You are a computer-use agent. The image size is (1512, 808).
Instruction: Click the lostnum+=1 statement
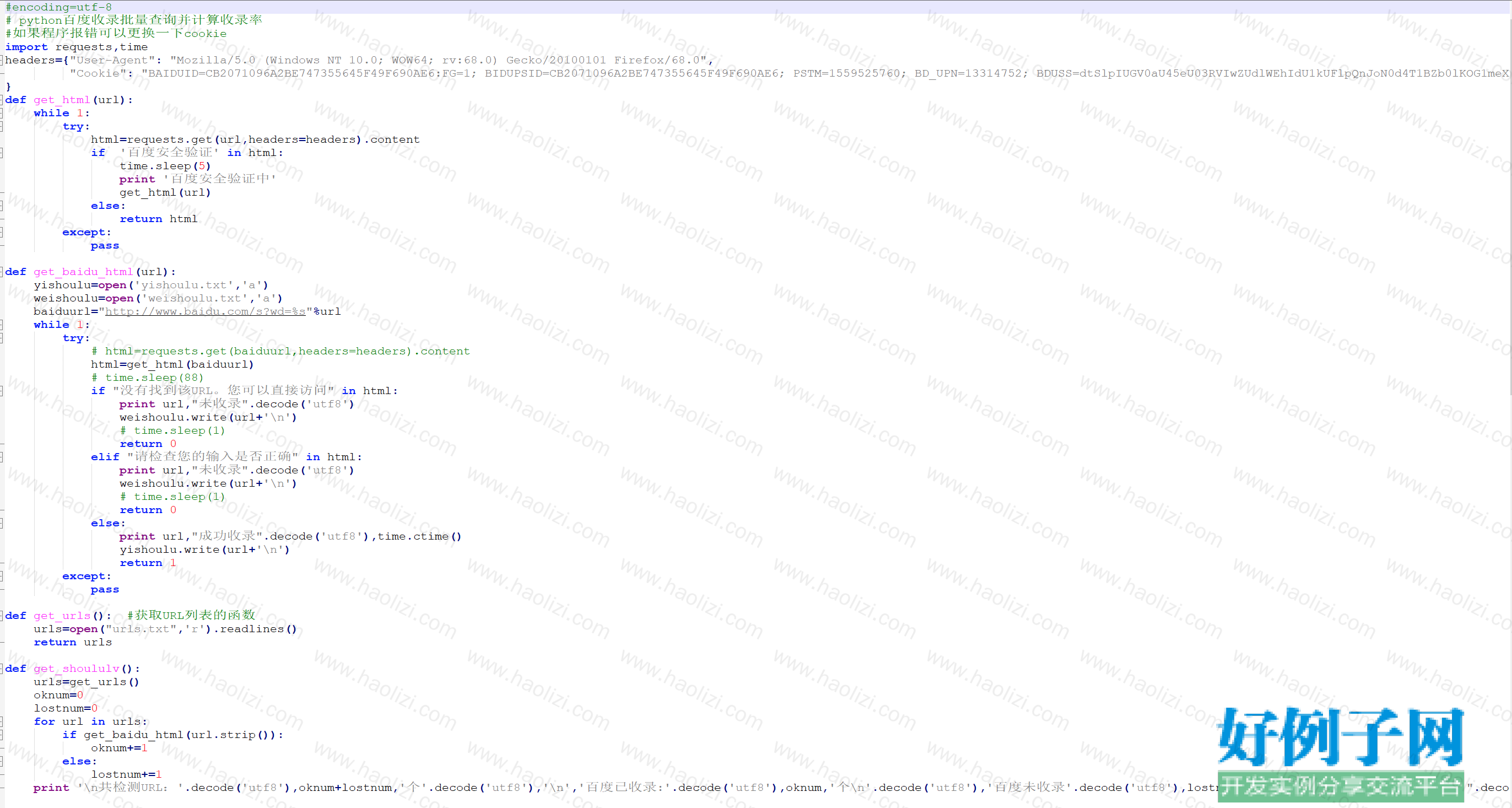click(x=126, y=774)
